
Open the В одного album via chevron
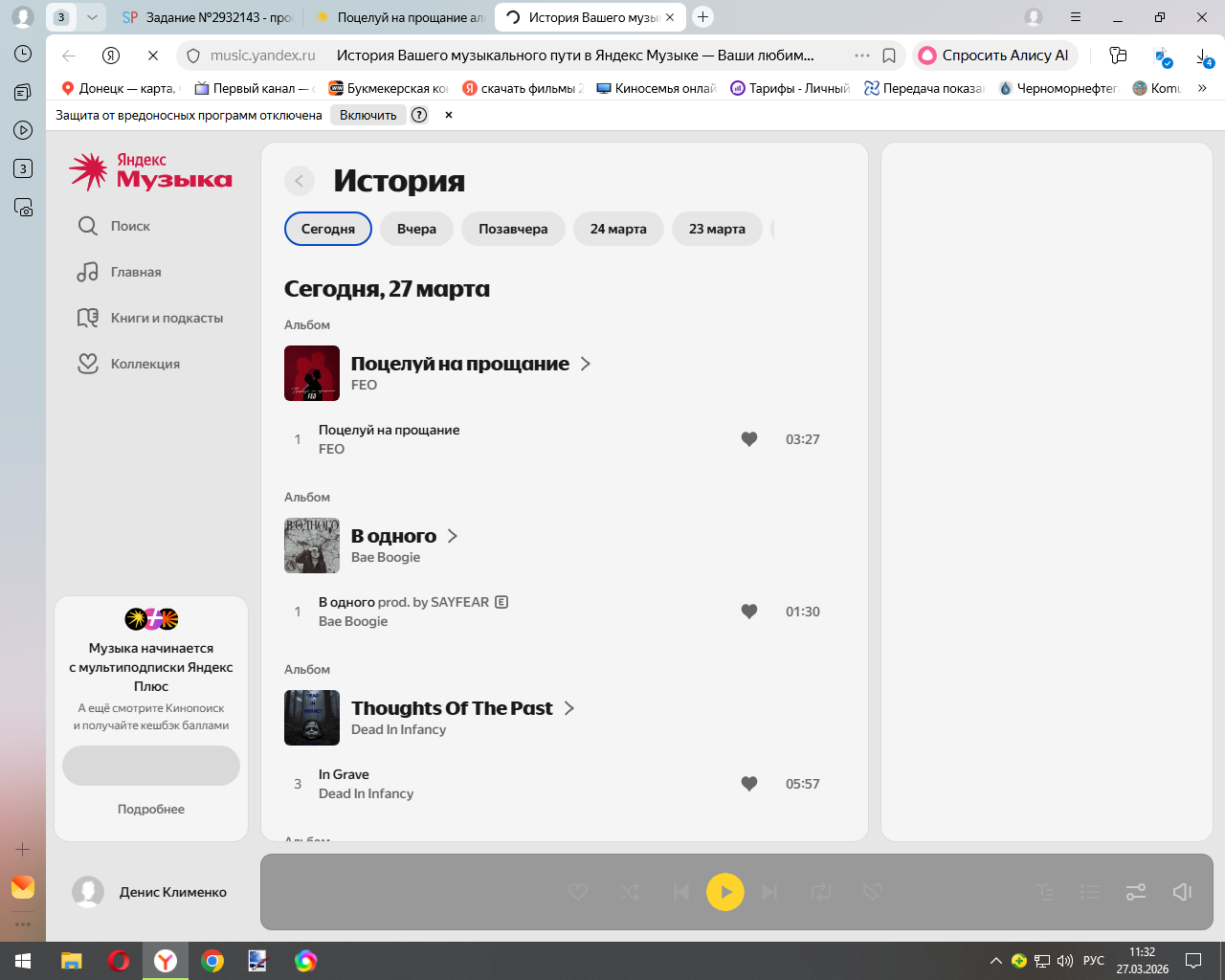453,536
